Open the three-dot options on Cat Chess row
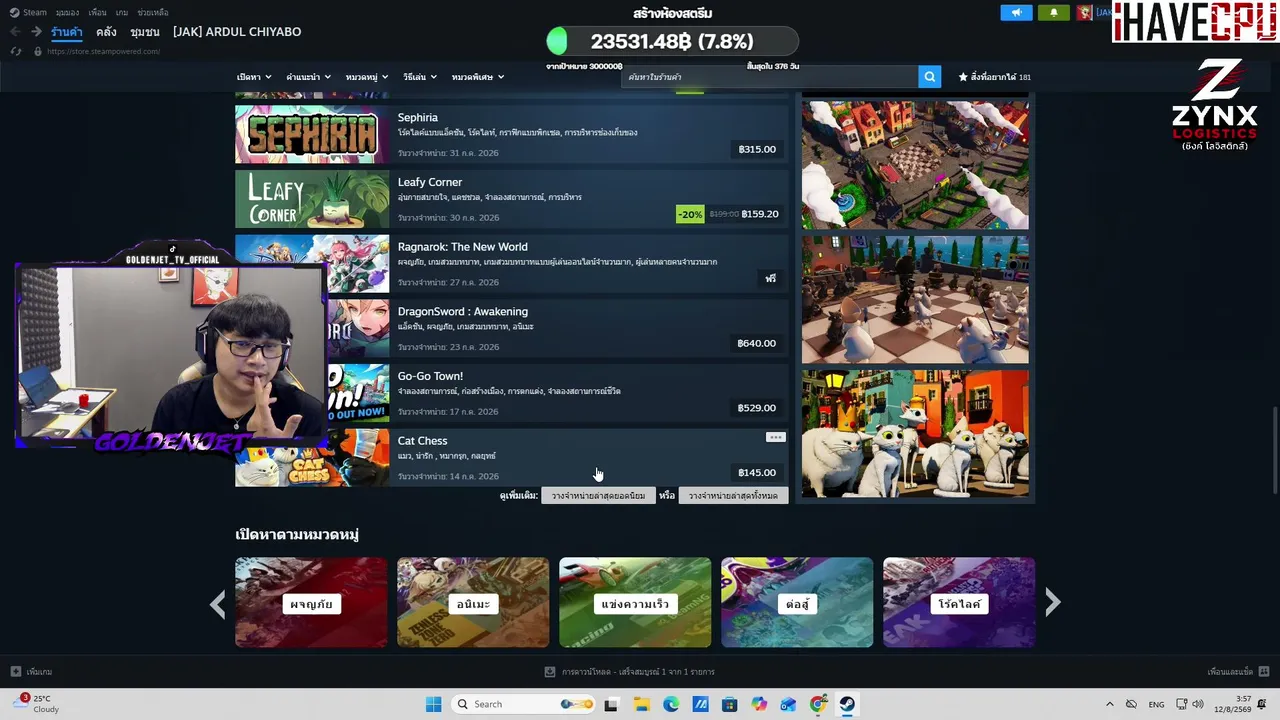1280x720 pixels. click(x=775, y=437)
